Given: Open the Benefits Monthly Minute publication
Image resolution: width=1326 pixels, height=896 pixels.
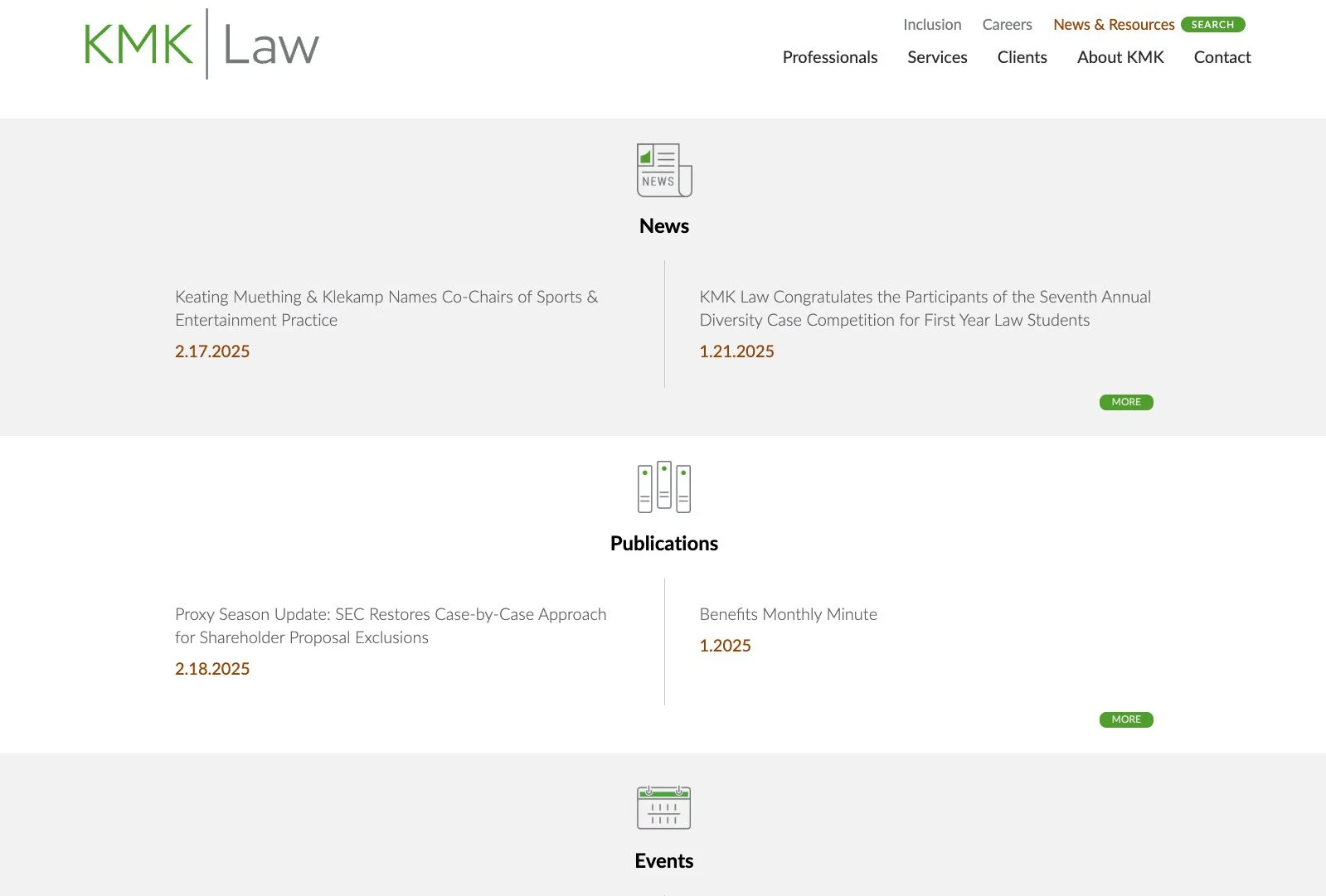Looking at the screenshot, I should pos(788,614).
